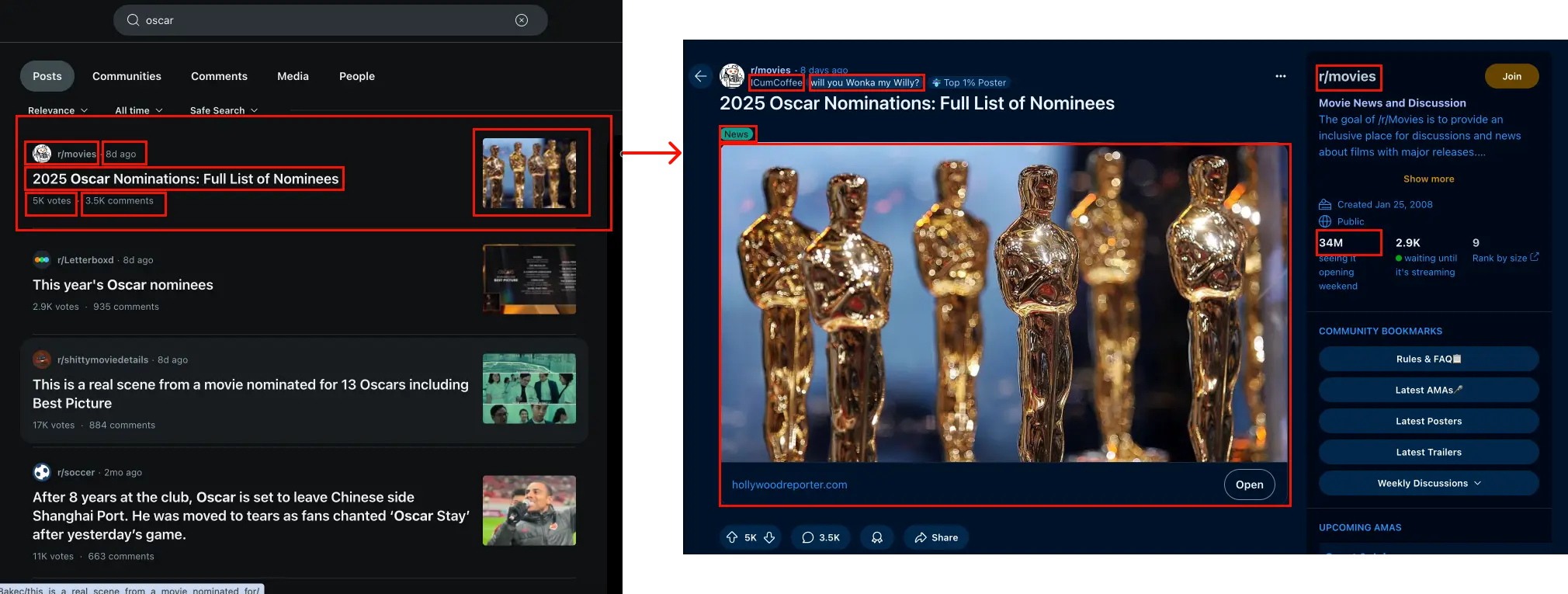This screenshot has height=594, width=1568.
Task: Switch to the Comments tab
Action: (x=219, y=76)
